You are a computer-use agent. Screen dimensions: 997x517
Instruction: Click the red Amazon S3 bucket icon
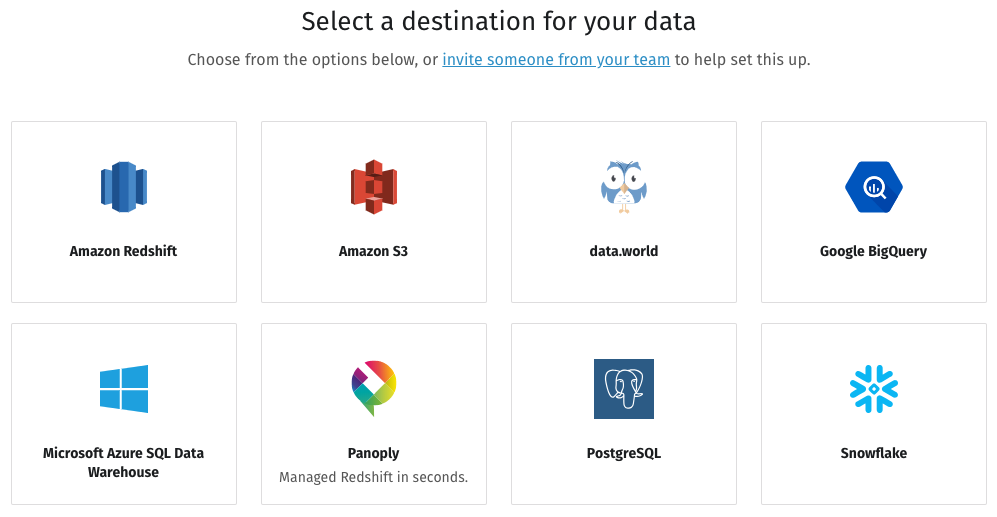click(x=374, y=186)
